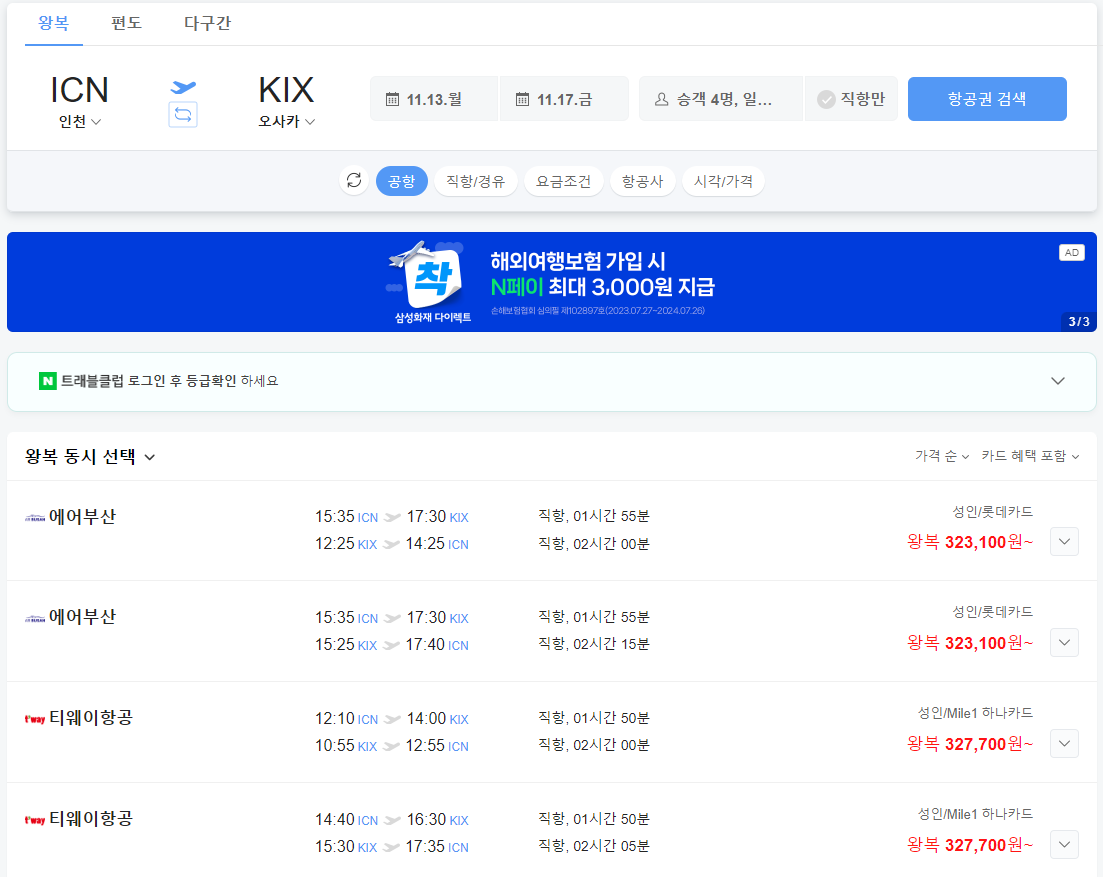
Task: Expand the 에어부산 flight returning at 12:25
Action: 1064,542
